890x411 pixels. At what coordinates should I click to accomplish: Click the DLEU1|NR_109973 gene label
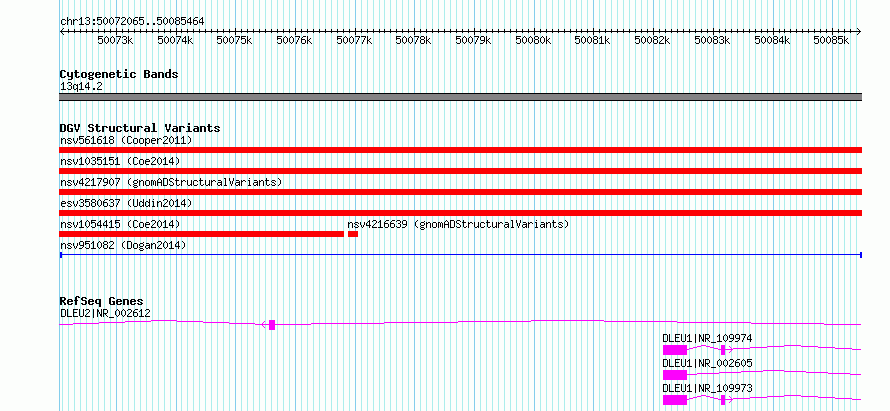point(707,388)
